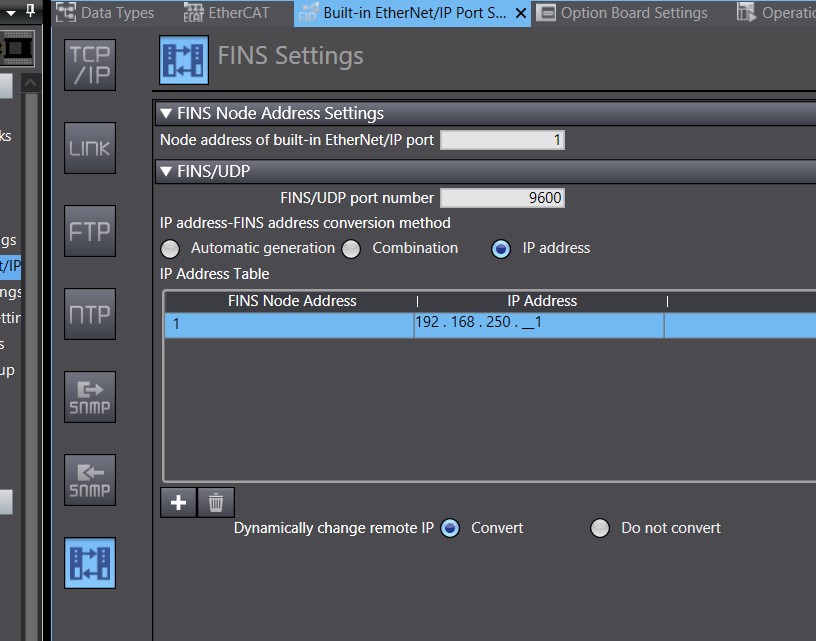
Task: Choose Convert for dynamic remote IP
Action: [450, 529]
